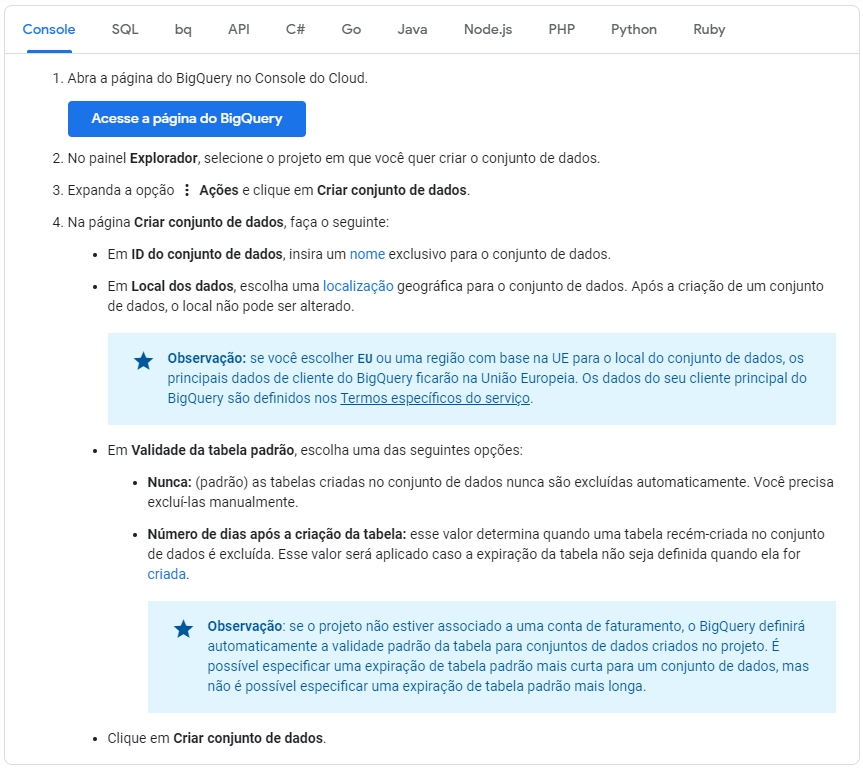Click 'Validade da tabela padrão' text
The height and width of the screenshot is (770, 863).
point(212,450)
